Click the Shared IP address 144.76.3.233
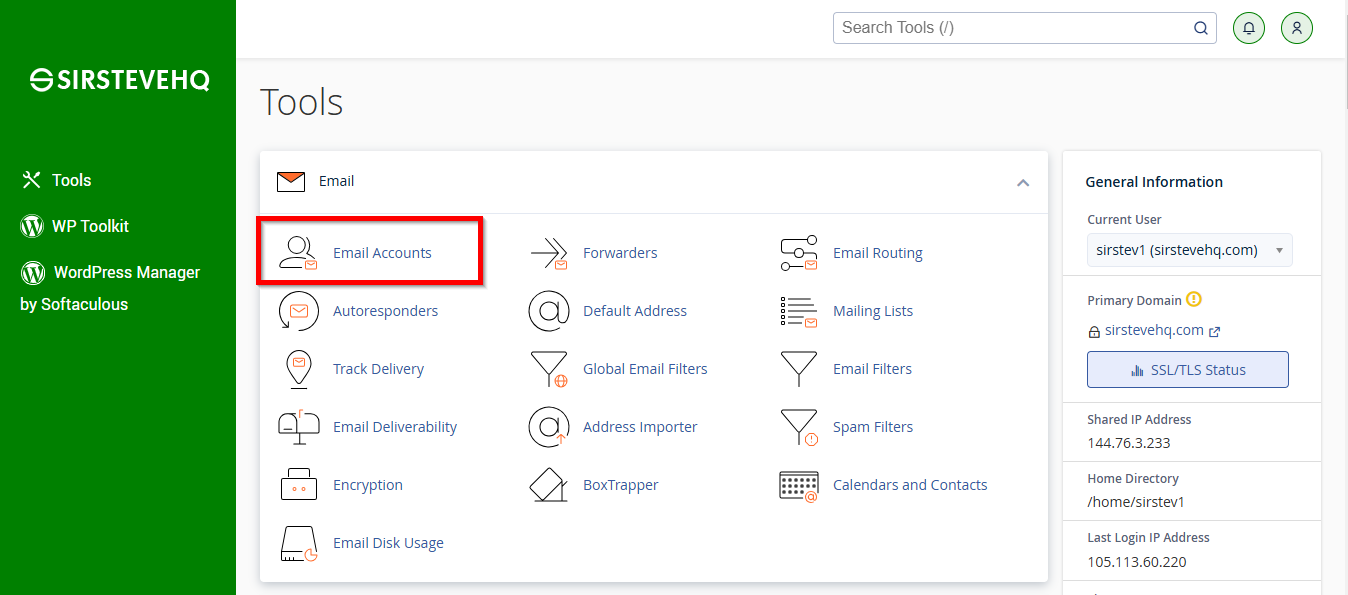The image size is (1348, 595). (1129, 443)
